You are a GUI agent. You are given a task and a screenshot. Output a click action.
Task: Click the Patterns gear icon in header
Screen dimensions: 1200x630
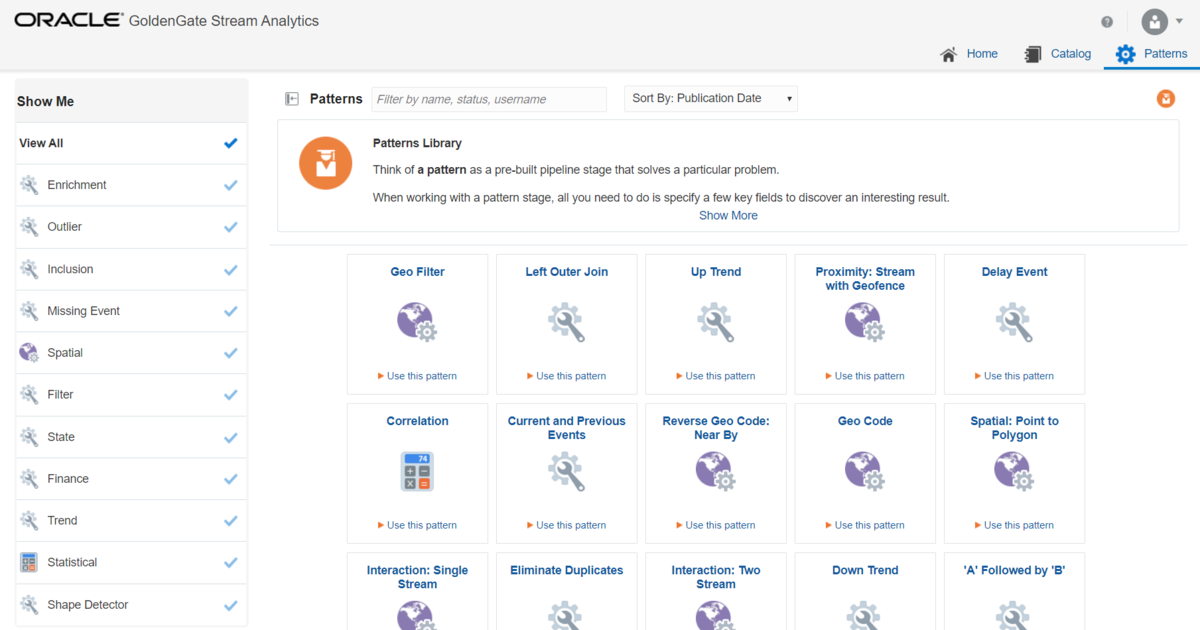[1126, 54]
